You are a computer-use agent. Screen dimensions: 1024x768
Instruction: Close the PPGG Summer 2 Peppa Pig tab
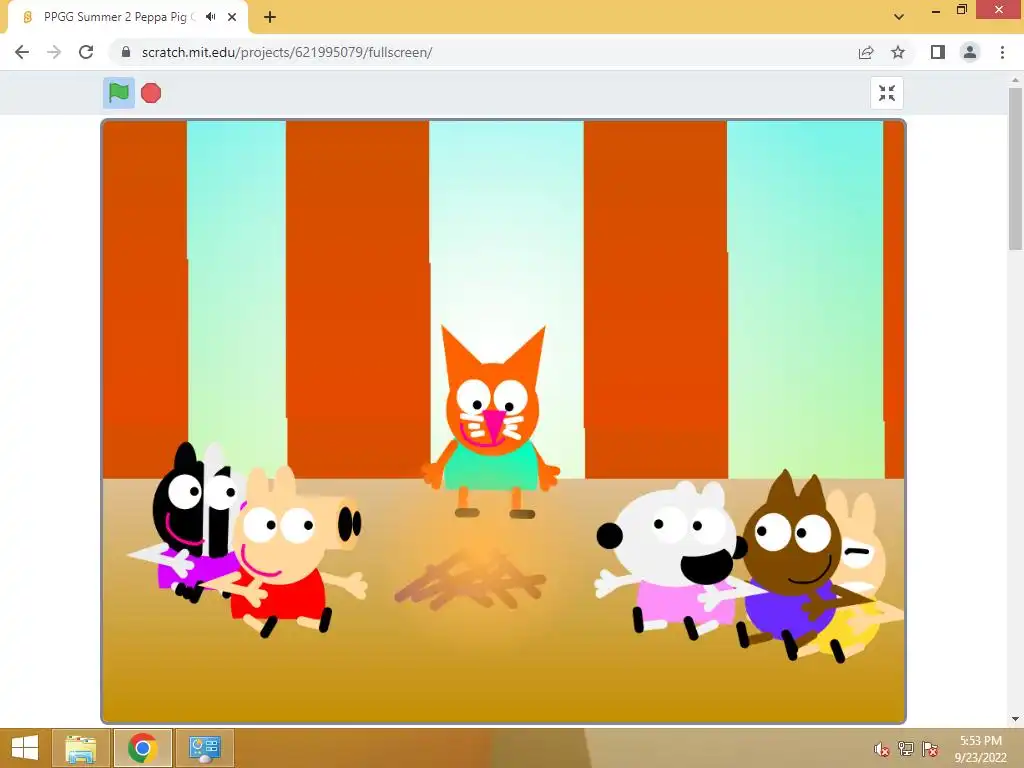232,17
